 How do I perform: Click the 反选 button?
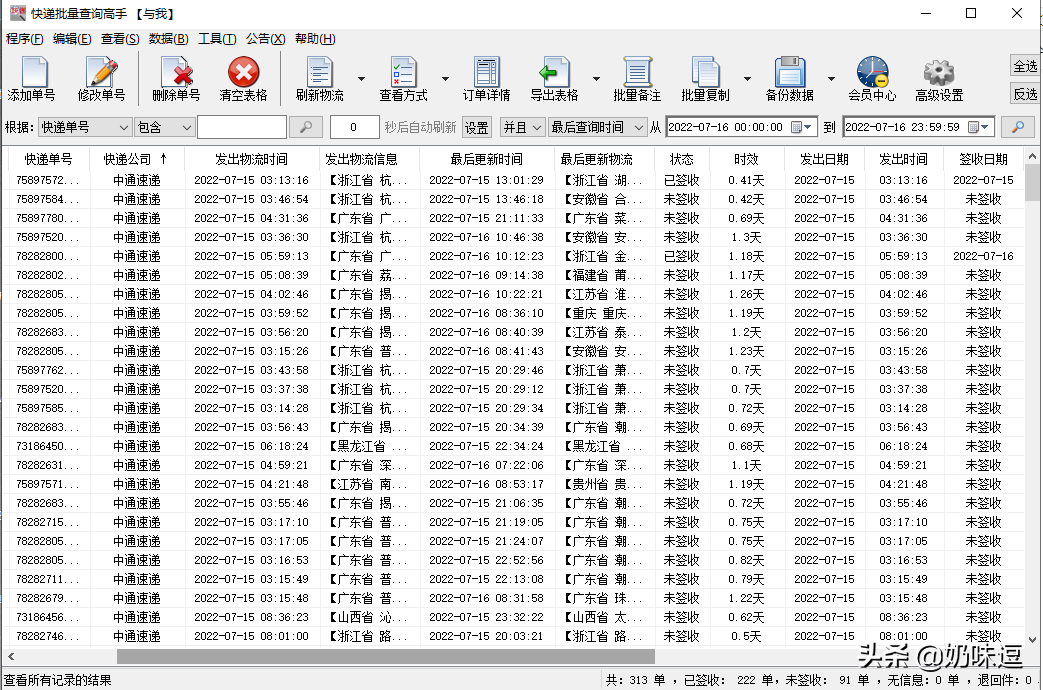click(x=1025, y=94)
